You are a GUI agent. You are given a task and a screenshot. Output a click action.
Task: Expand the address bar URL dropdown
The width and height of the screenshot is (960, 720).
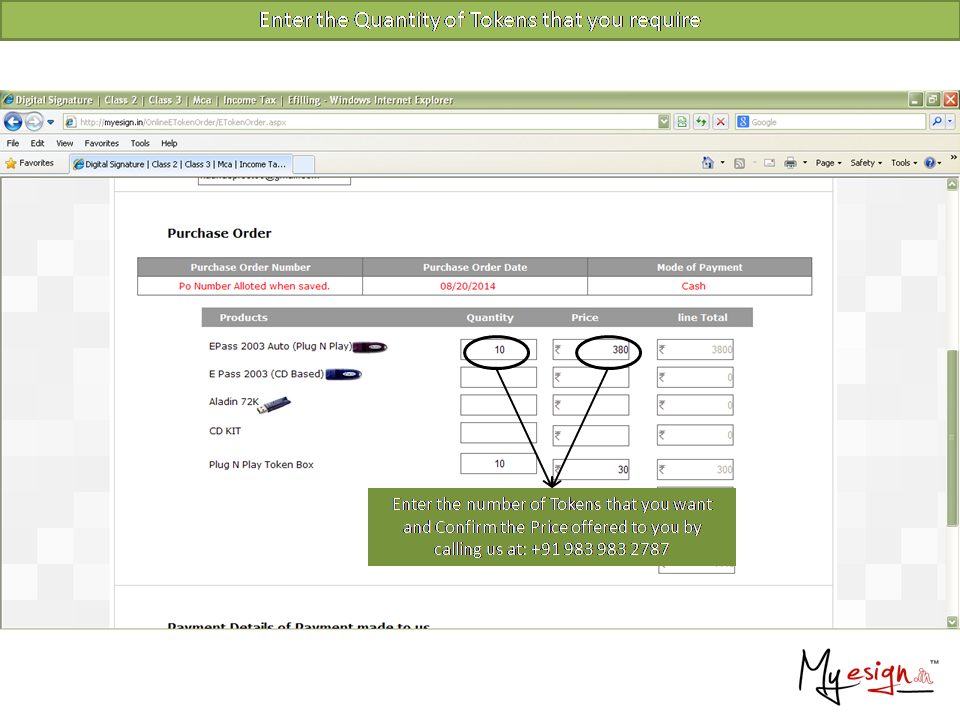[664, 122]
